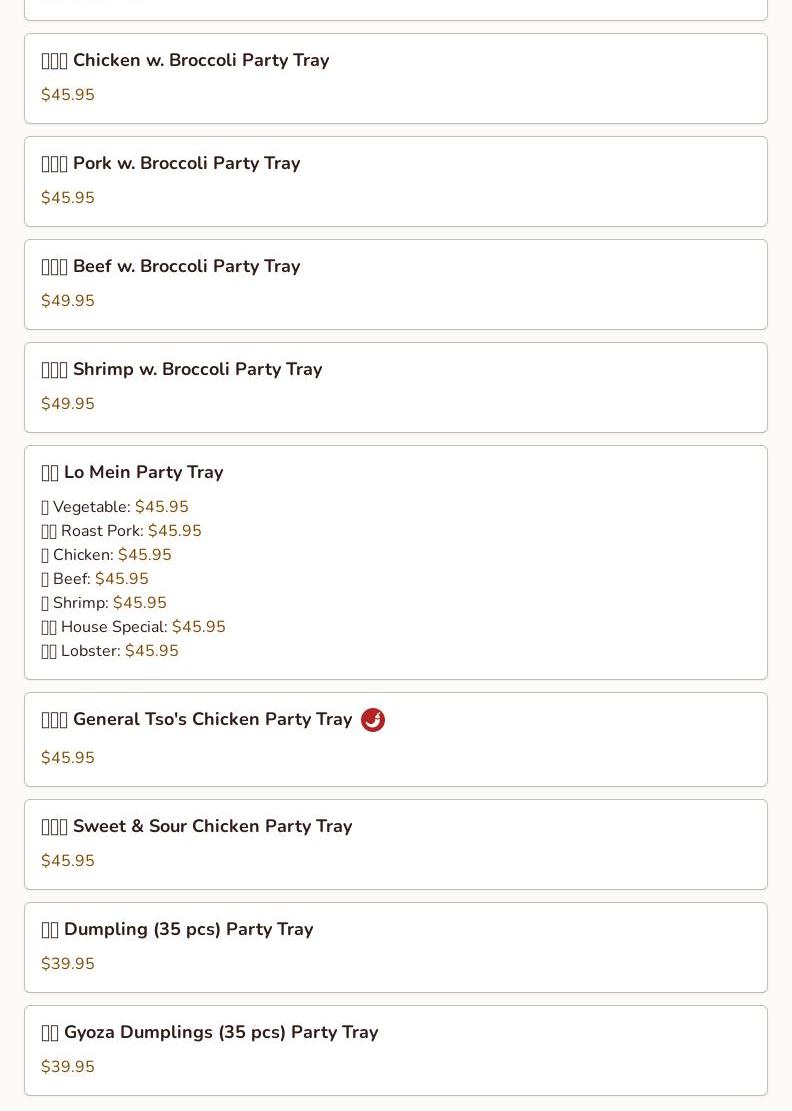Open Shrimp w. Broccoli Party Tray
The width and height of the screenshot is (792, 1111).
(x=197, y=370)
